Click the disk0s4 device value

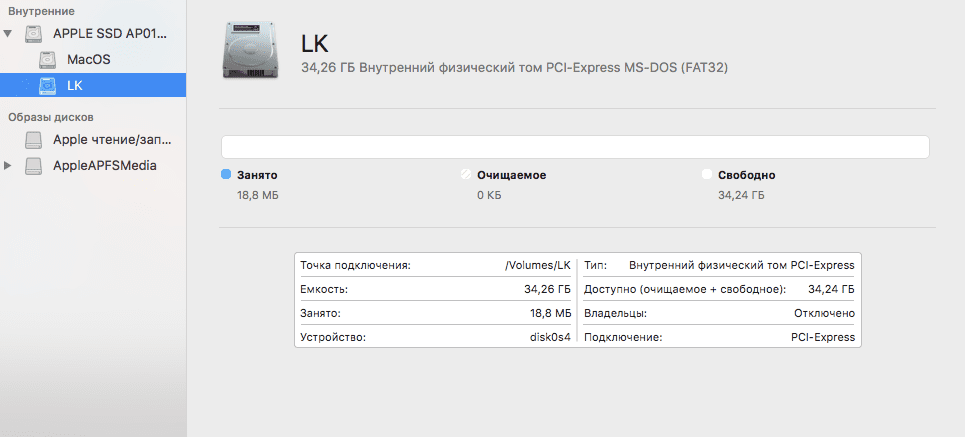pos(551,337)
